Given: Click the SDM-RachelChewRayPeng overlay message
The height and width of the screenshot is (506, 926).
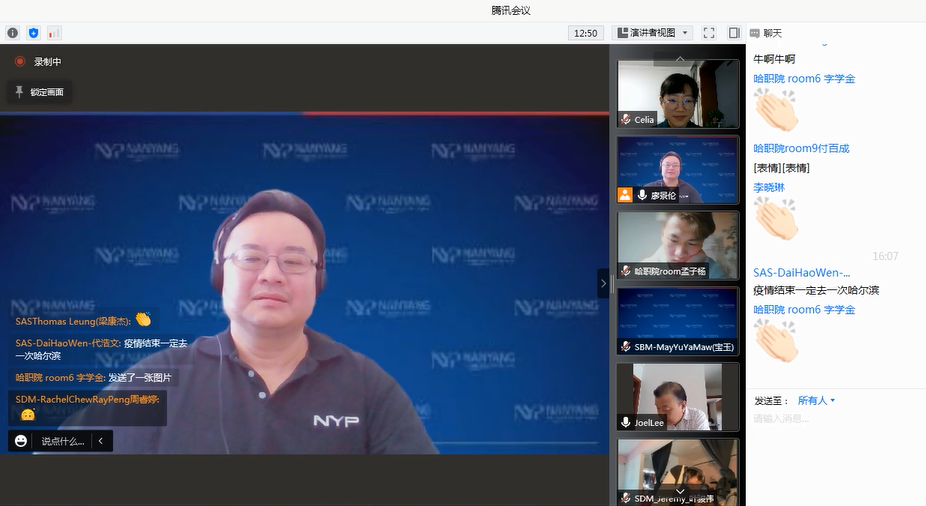Looking at the screenshot, I should point(87,407).
